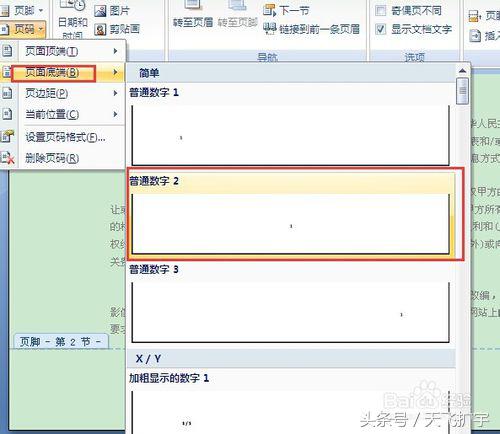
Task: Expand submenu arrow for 当前位置
Action: click(x=115, y=114)
